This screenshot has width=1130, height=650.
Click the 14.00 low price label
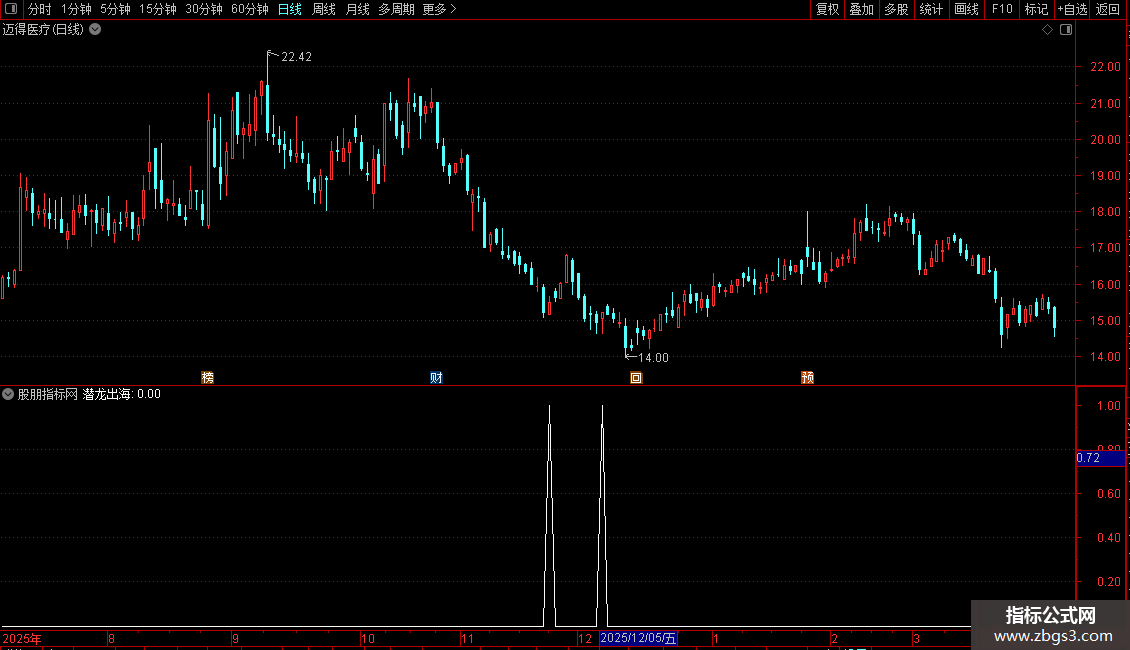point(653,357)
